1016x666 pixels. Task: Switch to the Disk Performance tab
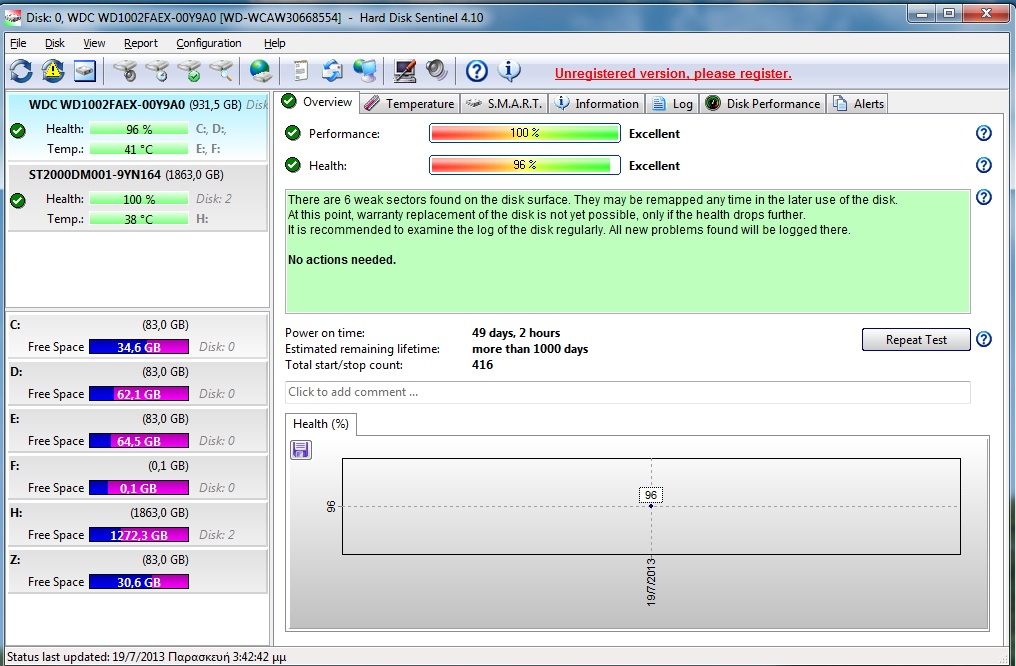763,104
